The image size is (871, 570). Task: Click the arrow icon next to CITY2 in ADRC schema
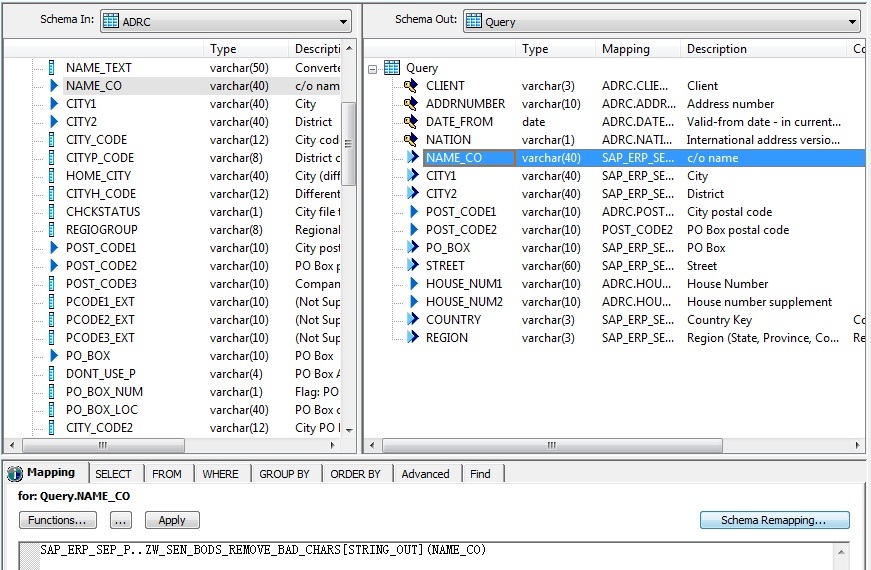pyautogui.click(x=53, y=122)
